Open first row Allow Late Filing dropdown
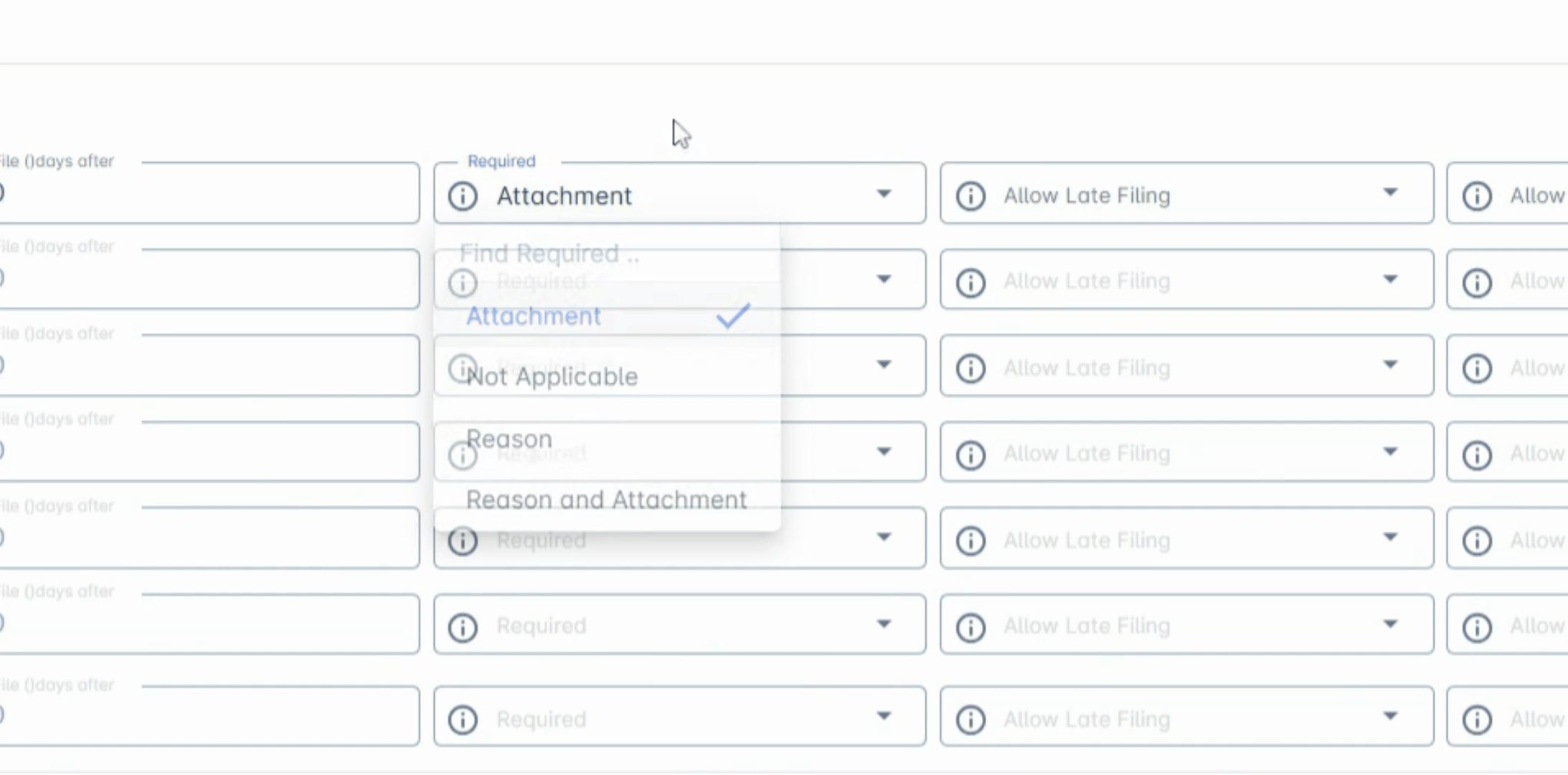 (1390, 192)
